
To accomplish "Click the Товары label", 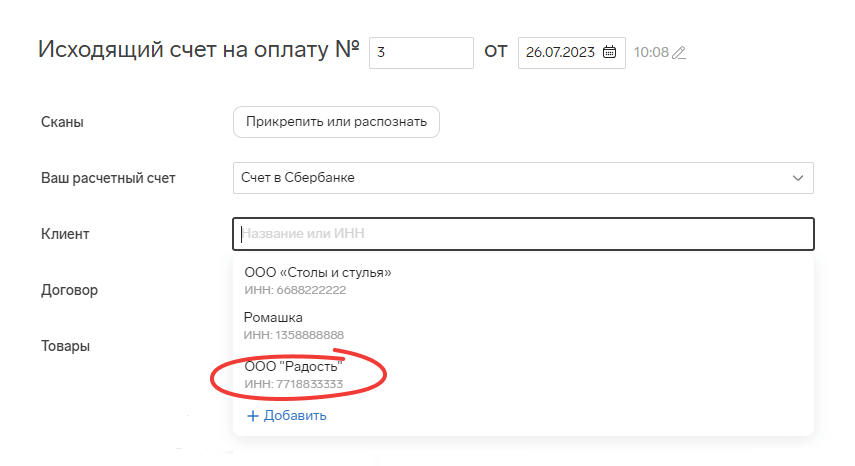I will click(x=65, y=346).
